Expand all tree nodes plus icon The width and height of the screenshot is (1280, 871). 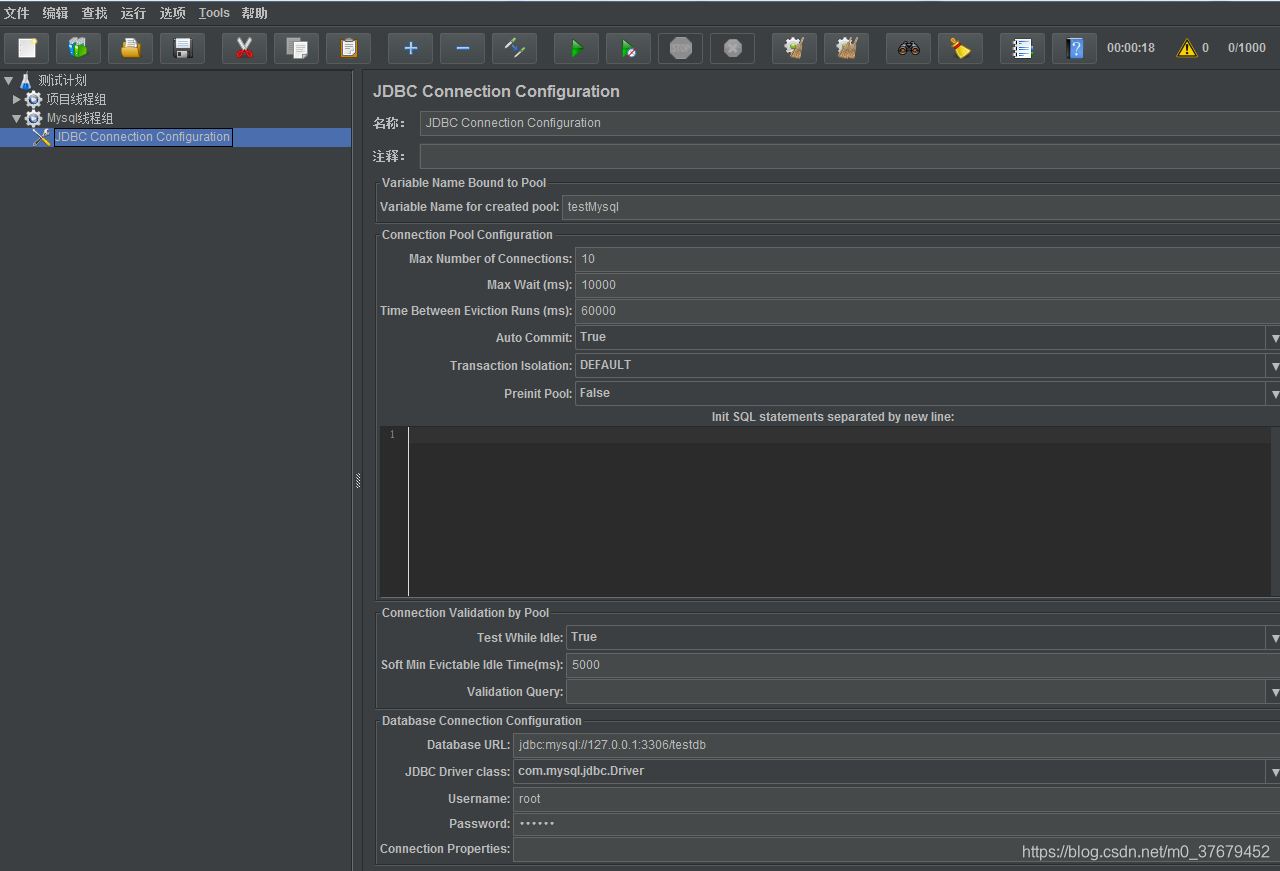(410, 48)
